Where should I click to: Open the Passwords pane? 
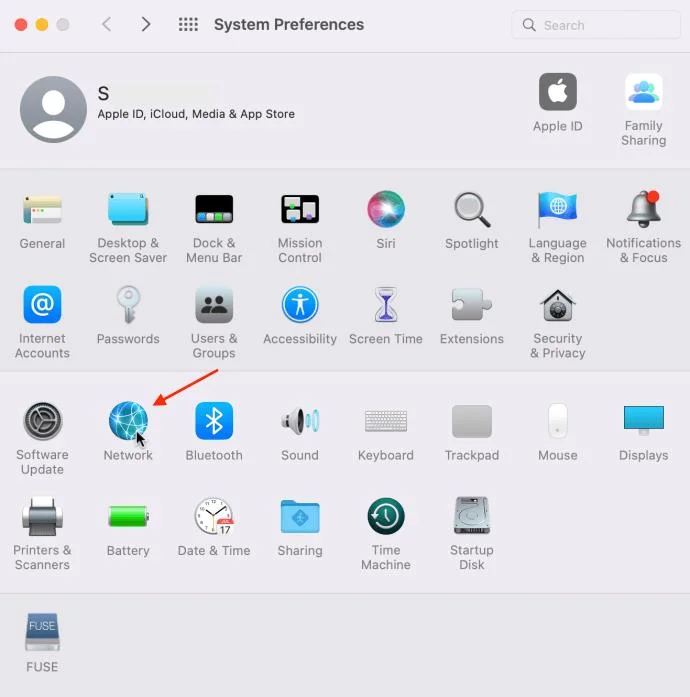pyautogui.click(x=128, y=304)
